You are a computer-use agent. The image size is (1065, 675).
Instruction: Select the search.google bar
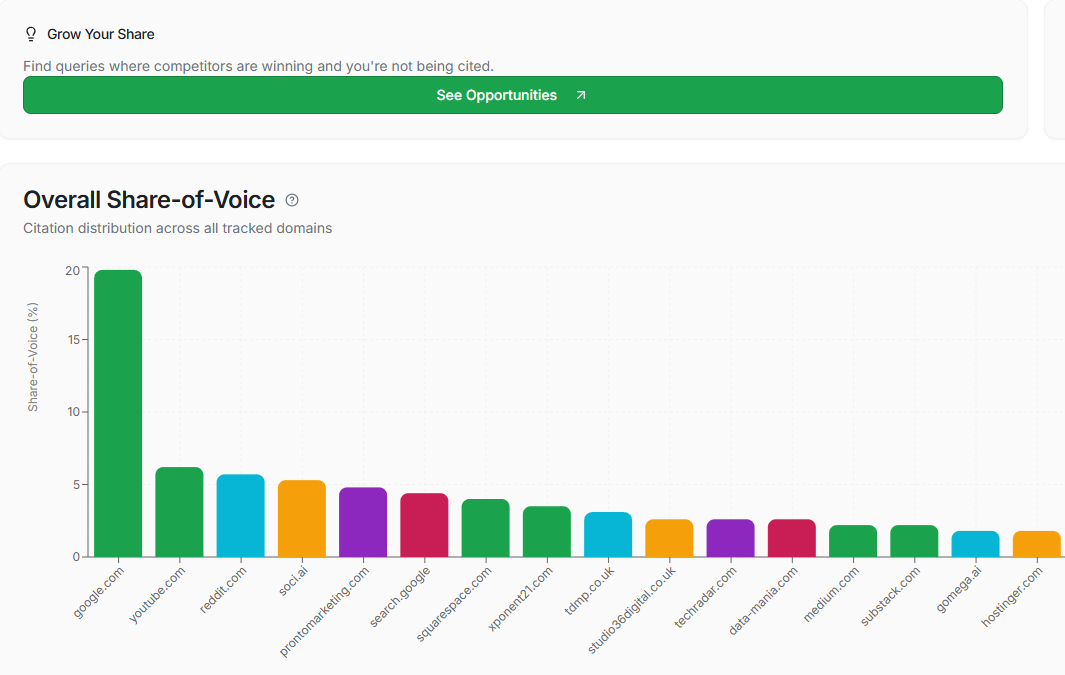(x=425, y=523)
